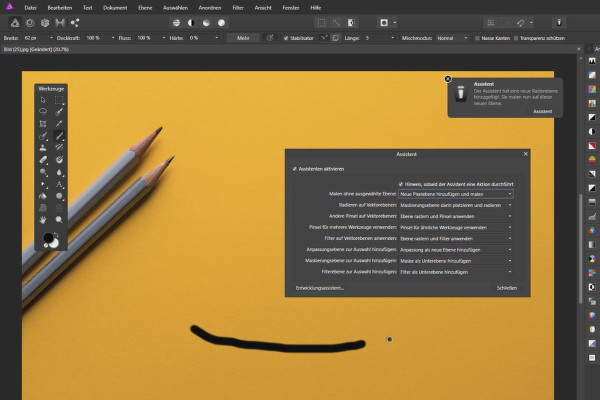Toggle Hinweis on Assistent action checkbox
The height and width of the screenshot is (400, 600).
point(401,184)
